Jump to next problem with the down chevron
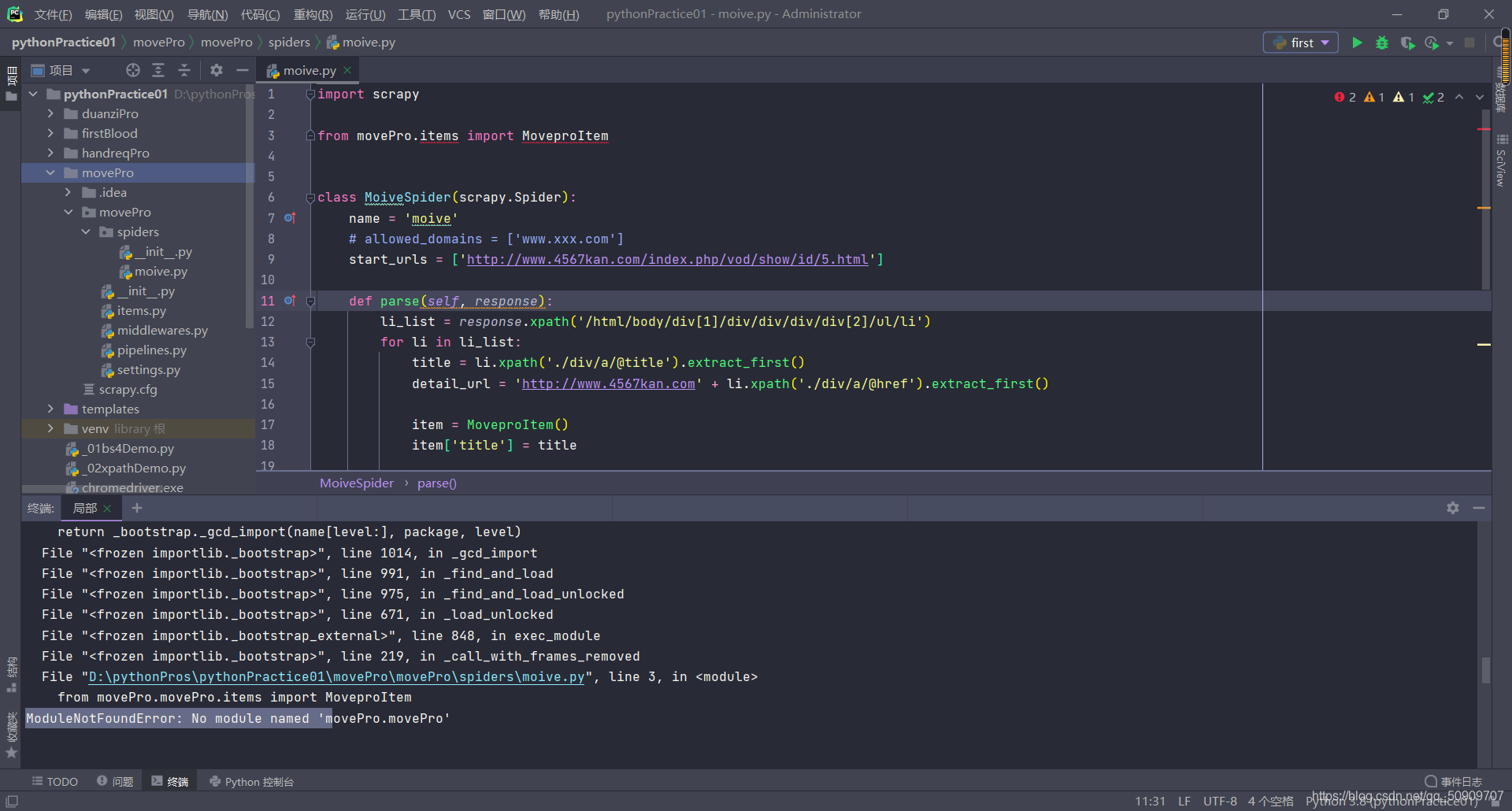The image size is (1512, 811). click(x=1480, y=97)
